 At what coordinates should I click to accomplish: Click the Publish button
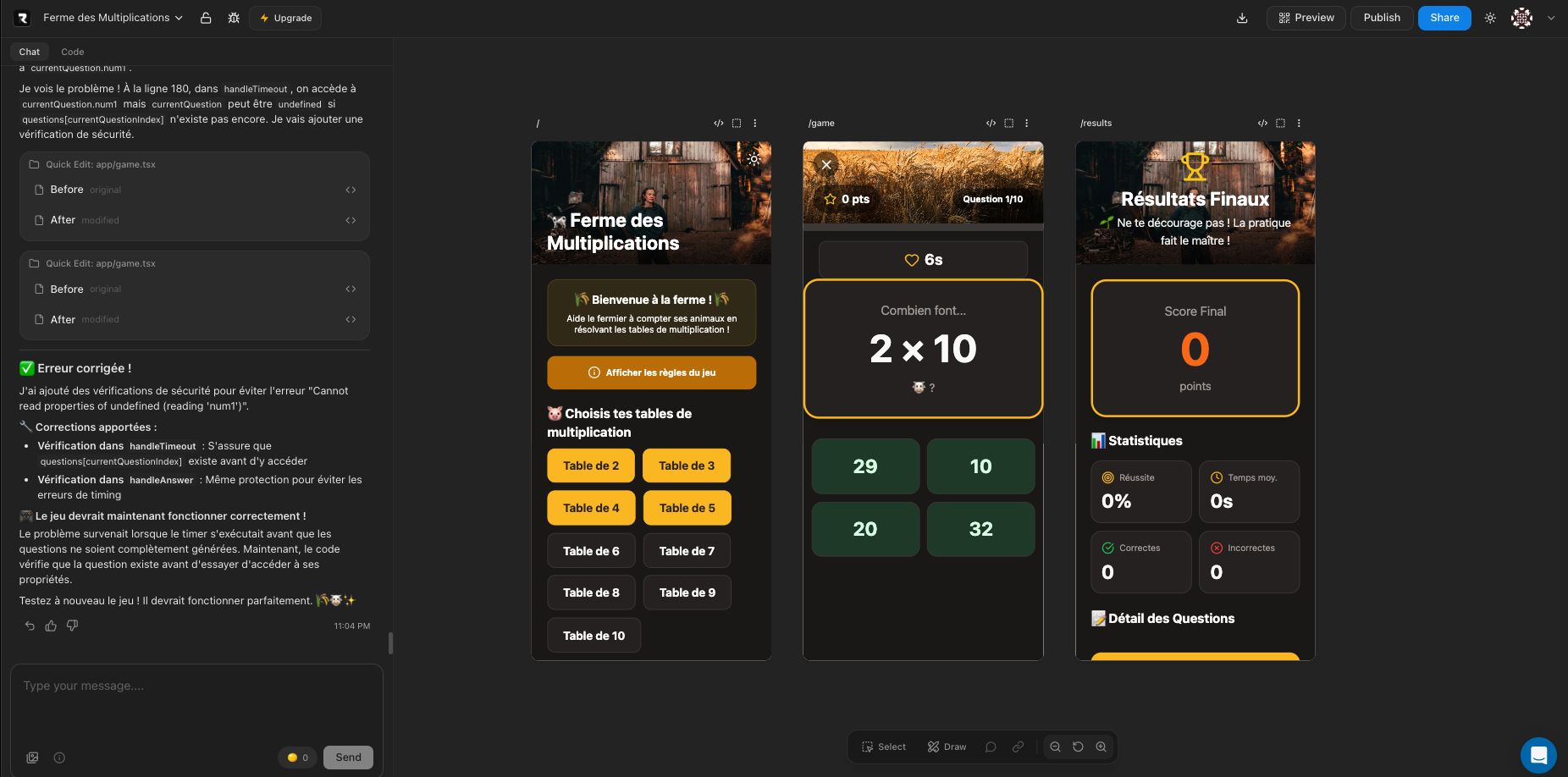(1381, 18)
